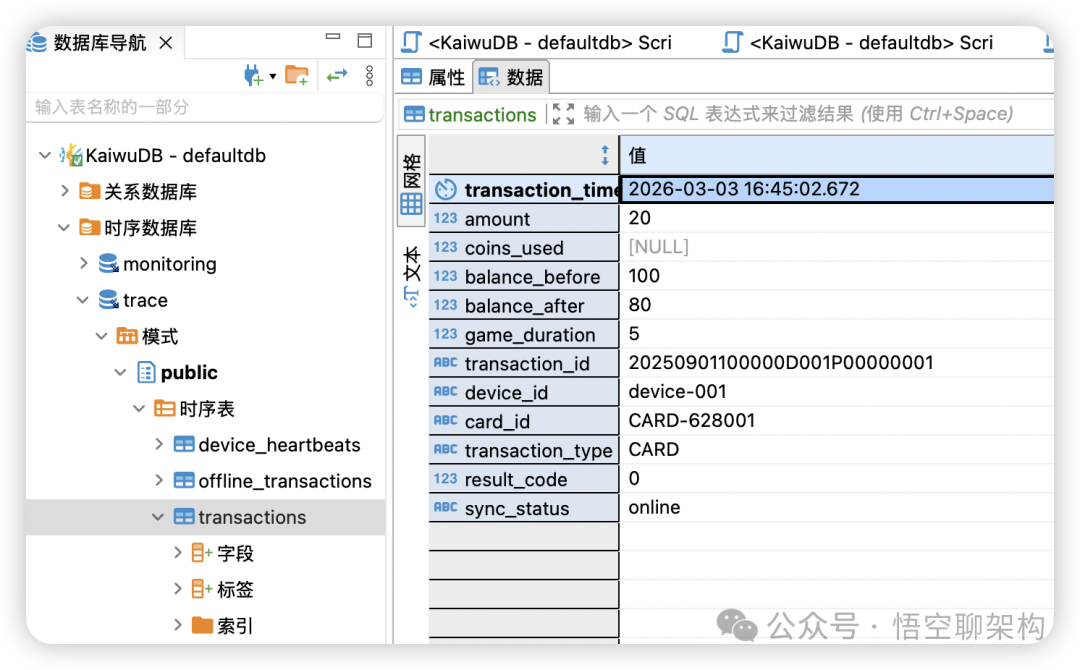The image size is (1080, 670).
Task: Click the 关系数据库 folder icon
Action: click(89, 191)
